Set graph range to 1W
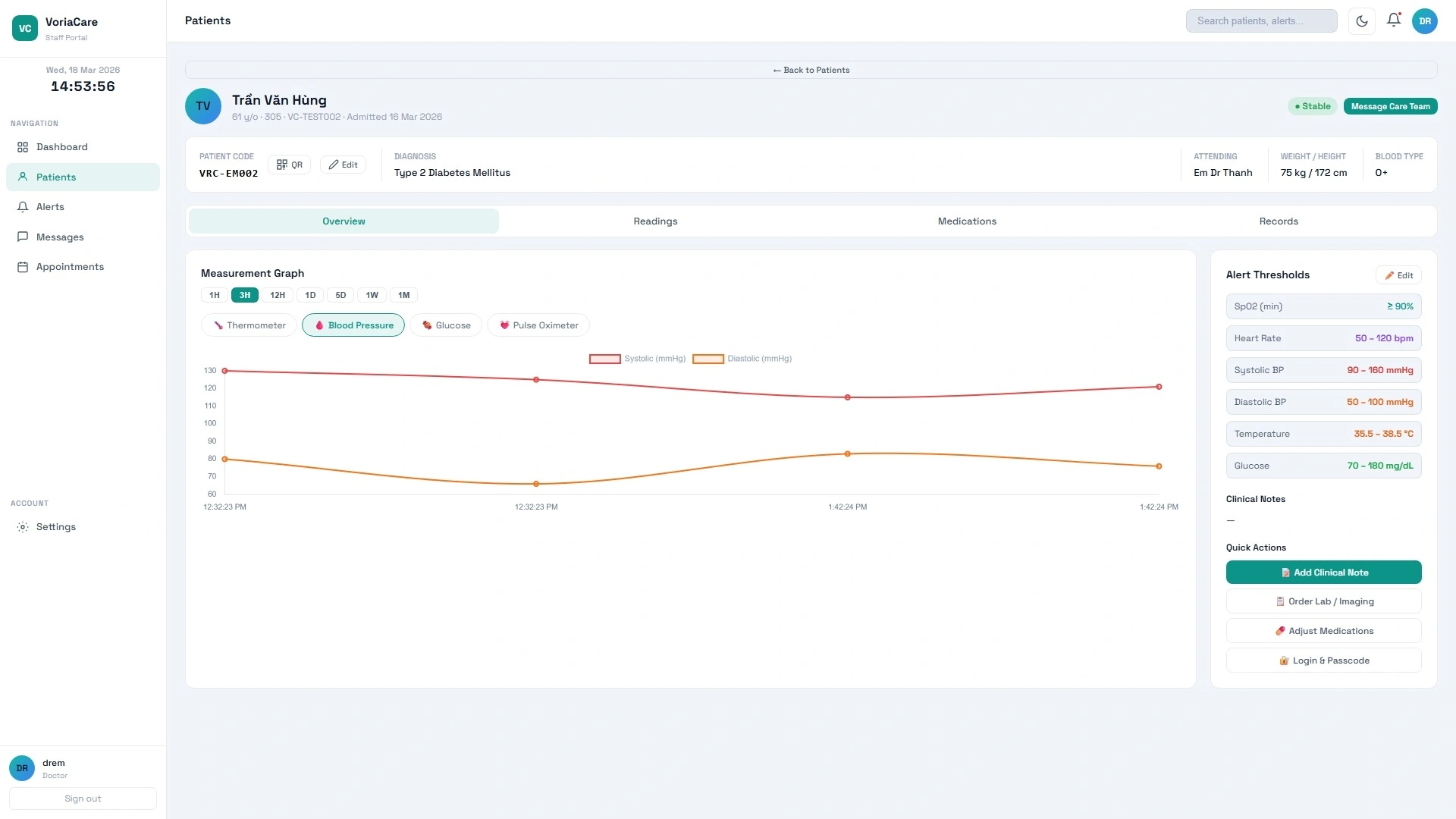Viewport: 1456px width, 819px height. [372, 296]
